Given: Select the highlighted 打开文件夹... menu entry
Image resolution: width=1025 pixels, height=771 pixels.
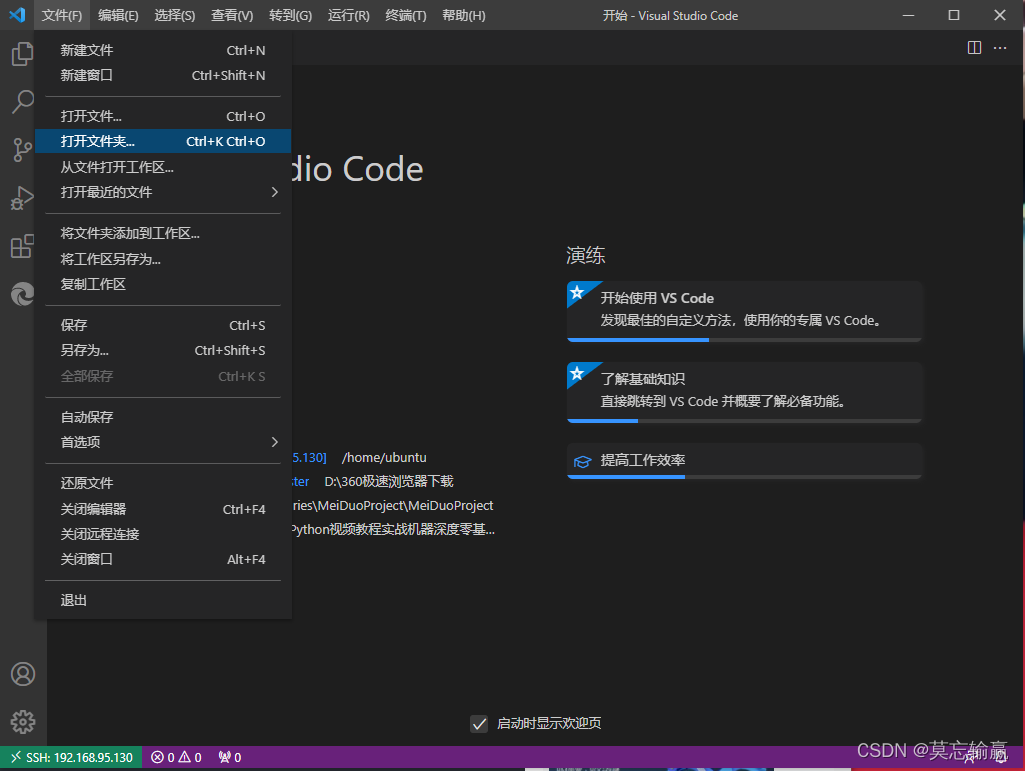Looking at the screenshot, I should point(163,141).
